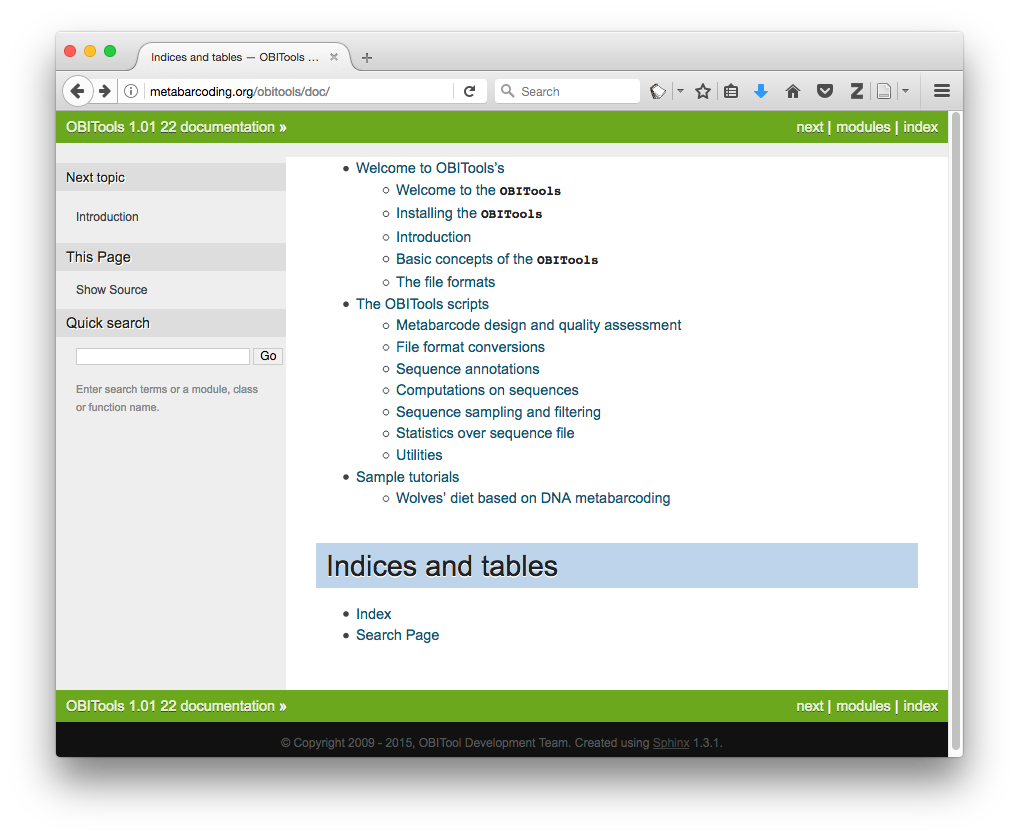Open the hamburger menu icon
Screen dimensions: 1019x837
pos(941,91)
